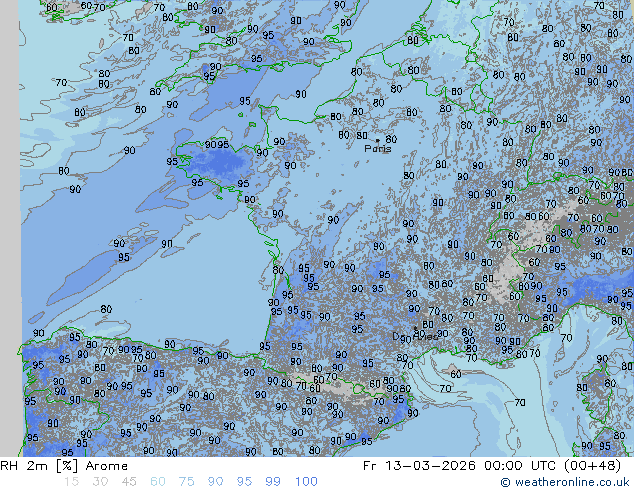Click legend value 75
The height and width of the screenshot is (490, 634).
(x=186, y=482)
